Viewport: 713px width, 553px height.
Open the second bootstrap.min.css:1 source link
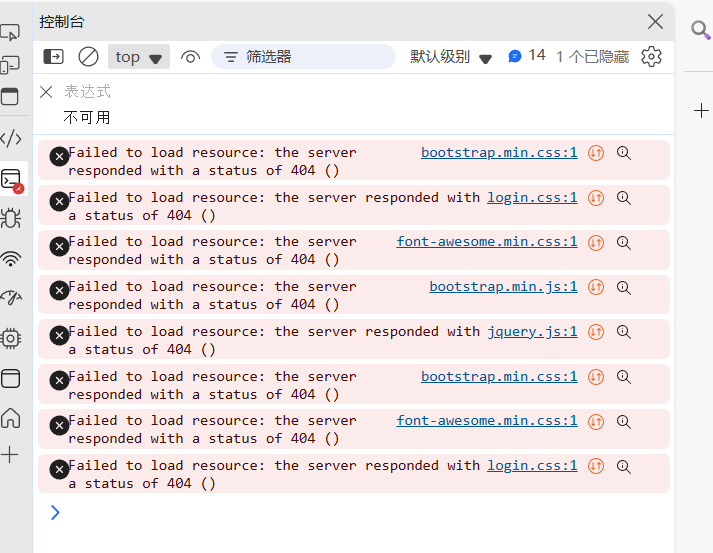pyautogui.click(x=499, y=377)
